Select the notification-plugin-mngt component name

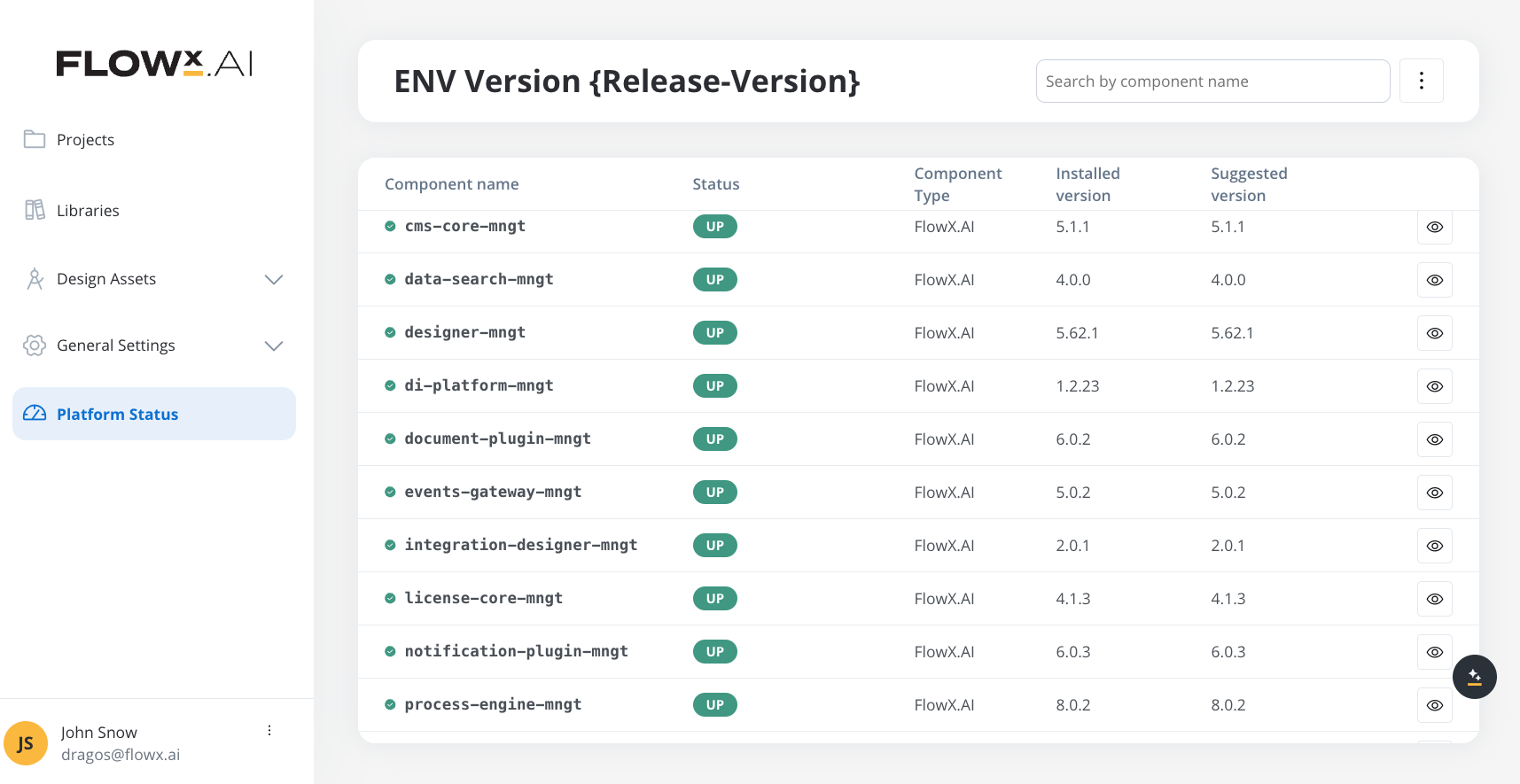tap(517, 651)
